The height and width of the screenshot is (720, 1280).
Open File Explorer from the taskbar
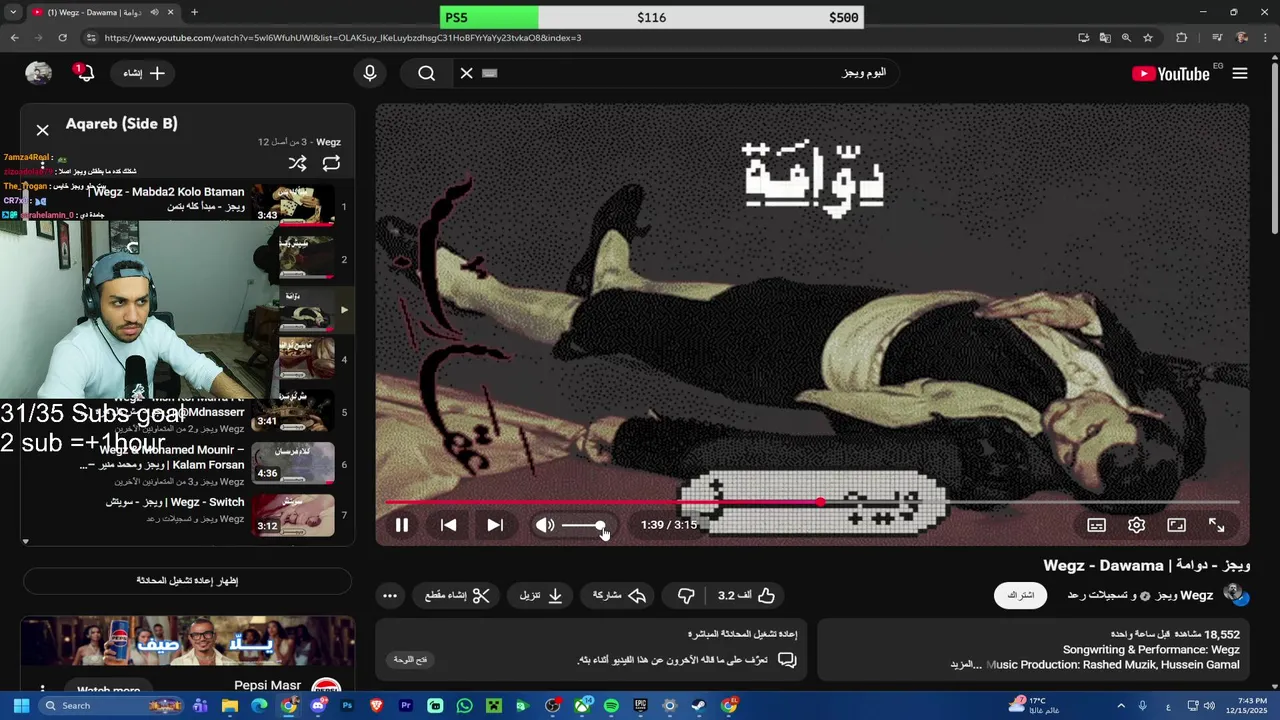coord(229,706)
